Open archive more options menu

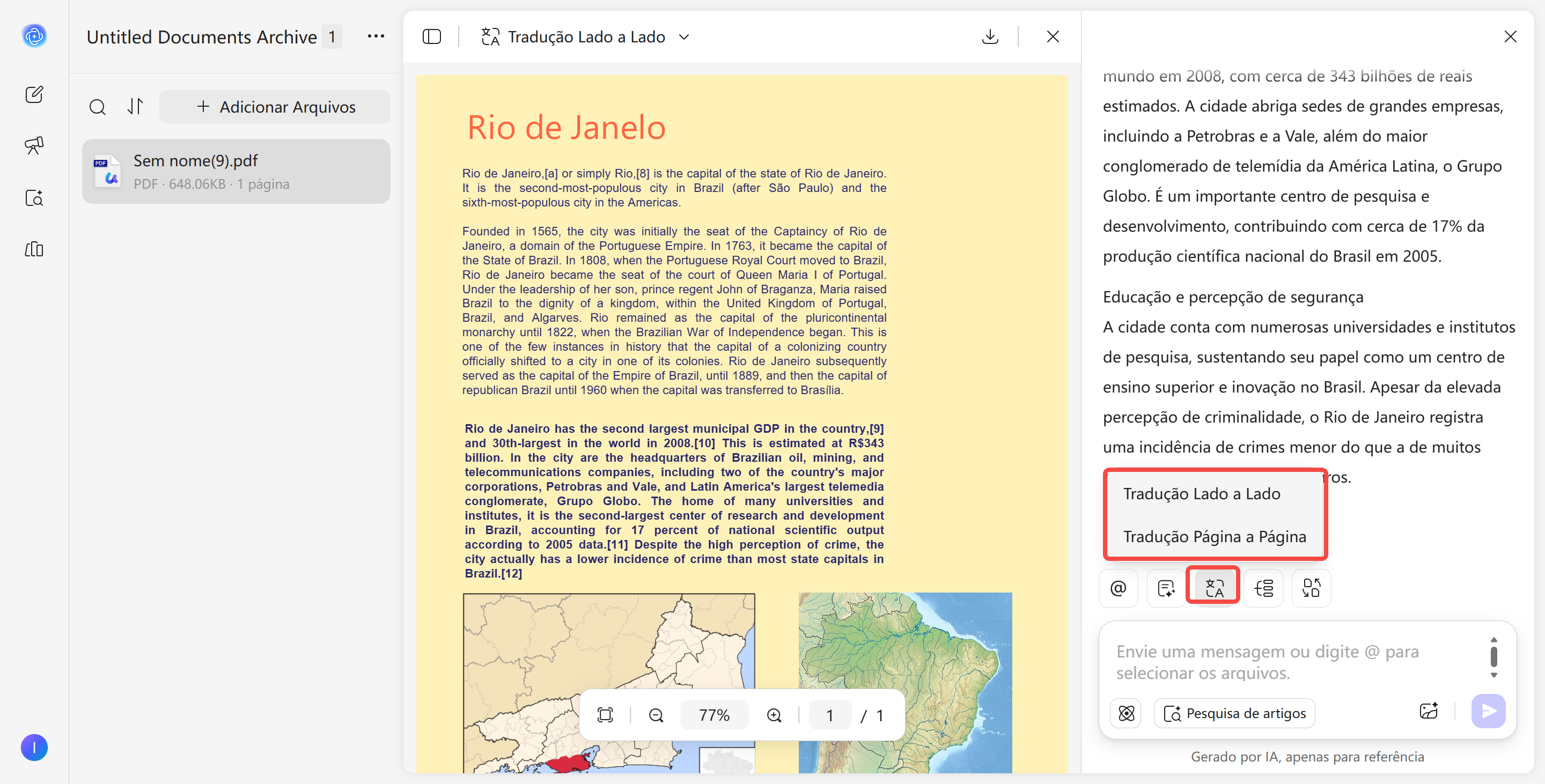tap(376, 36)
